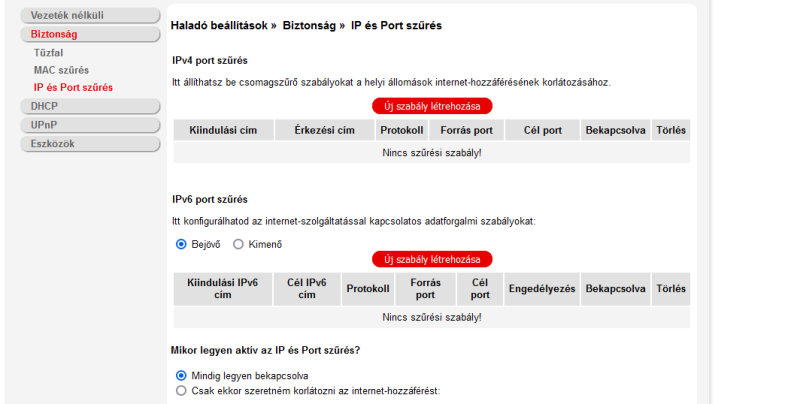Click the Érkezési cím column header

coord(324,130)
